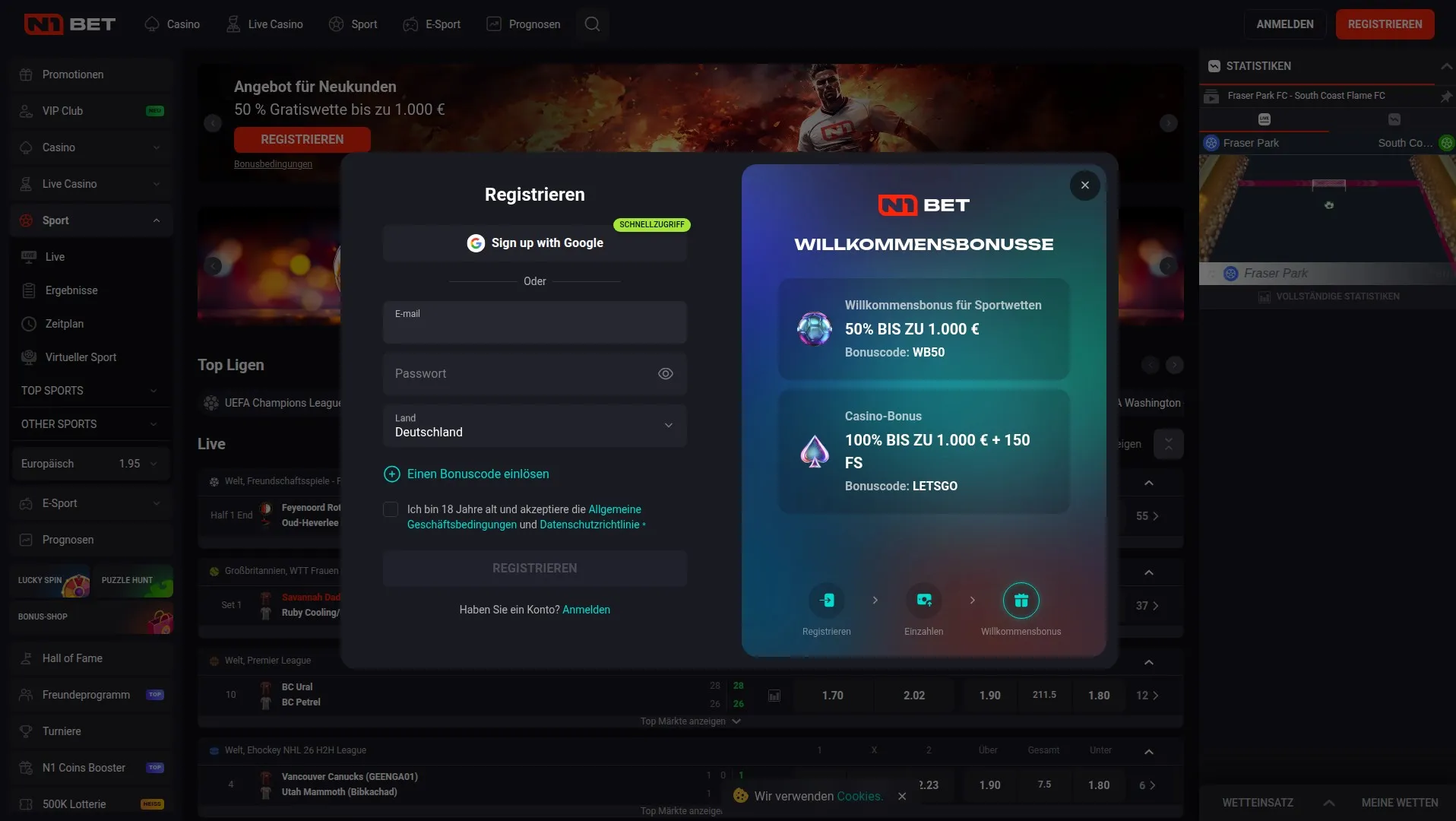Open the search magnifier in top bar

point(592,24)
